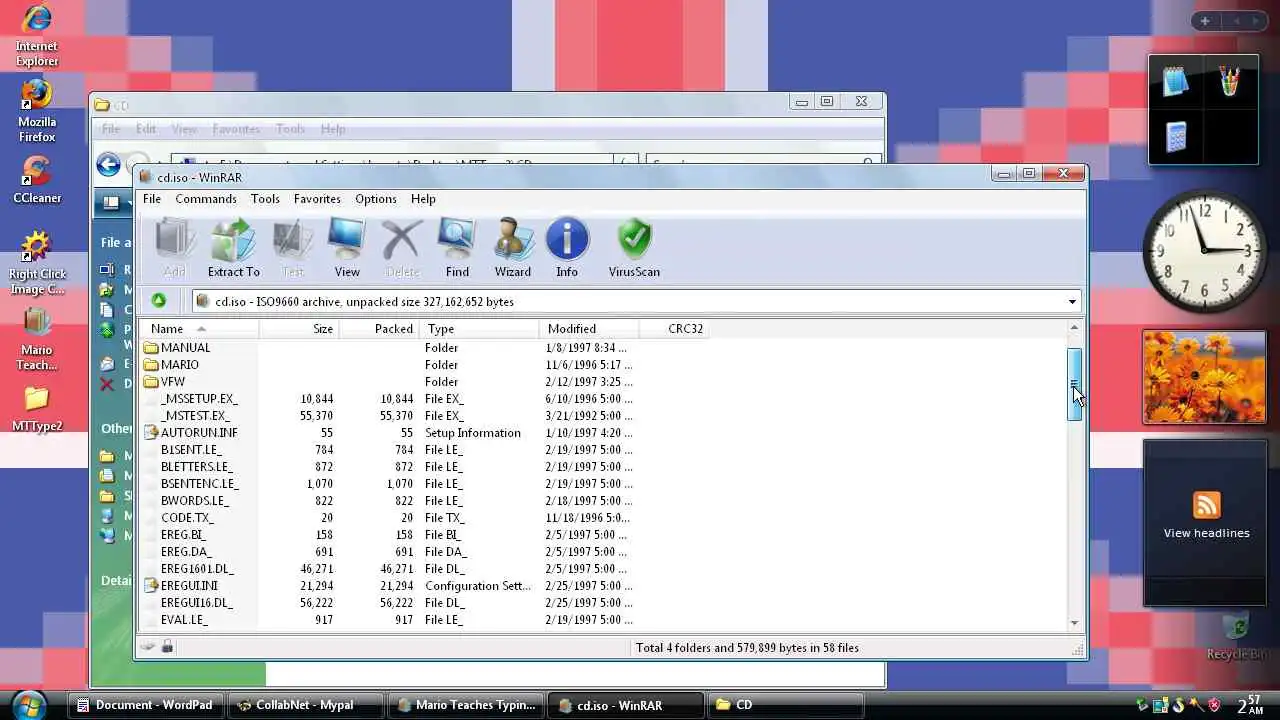Launch the Wizard toolbar icon
This screenshot has width=1280, height=720.
512,248
